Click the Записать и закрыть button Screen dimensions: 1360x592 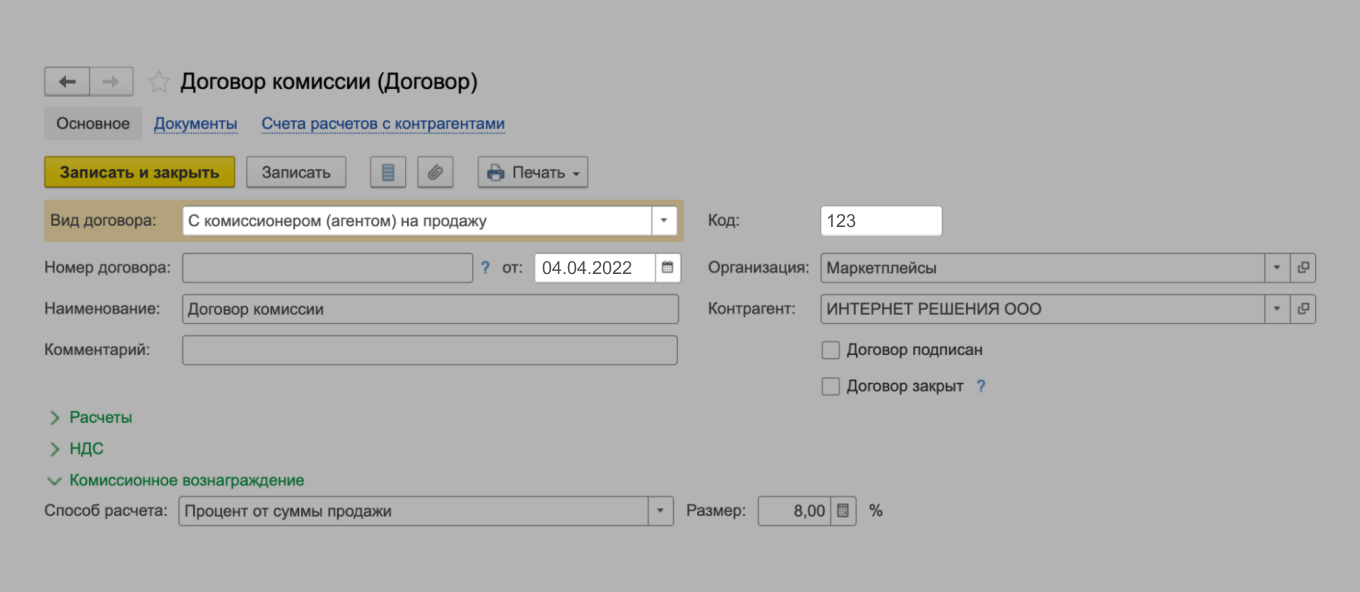139,172
